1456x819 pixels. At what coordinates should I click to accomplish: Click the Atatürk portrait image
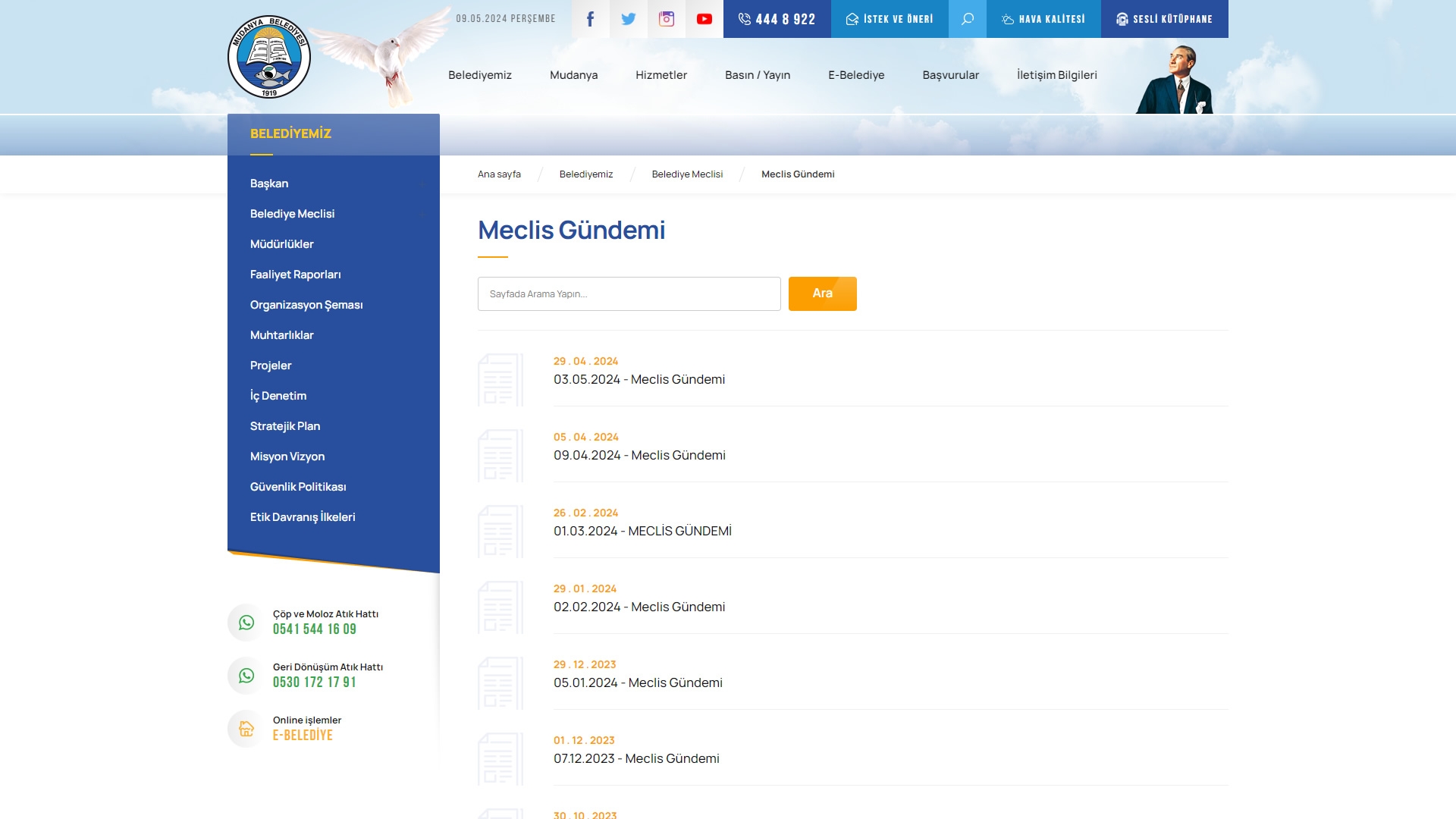click(x=1175, y=79)
